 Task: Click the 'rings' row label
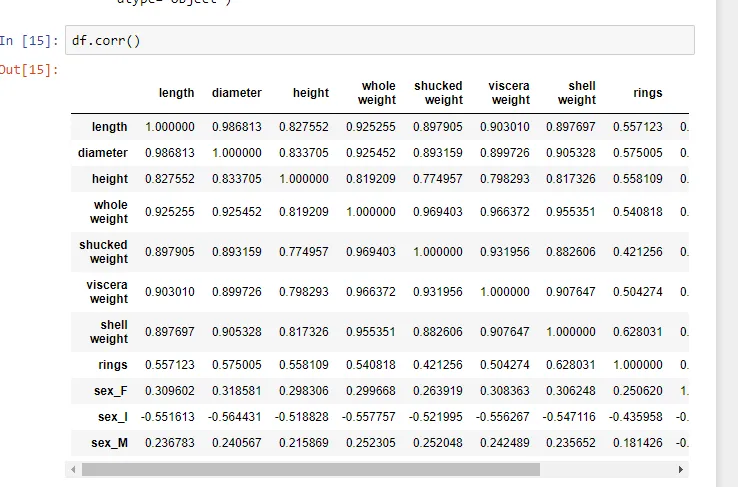click(x=113, y=365)
